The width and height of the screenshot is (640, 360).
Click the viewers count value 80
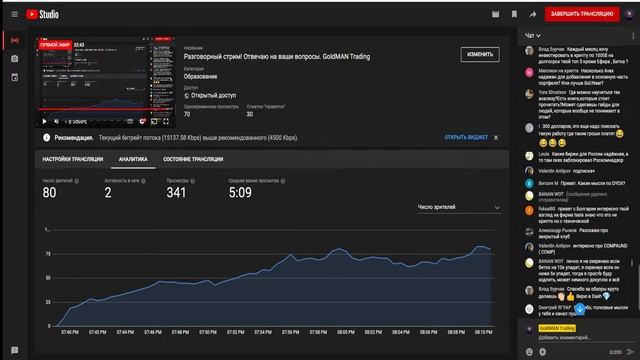tap(49, 192)
